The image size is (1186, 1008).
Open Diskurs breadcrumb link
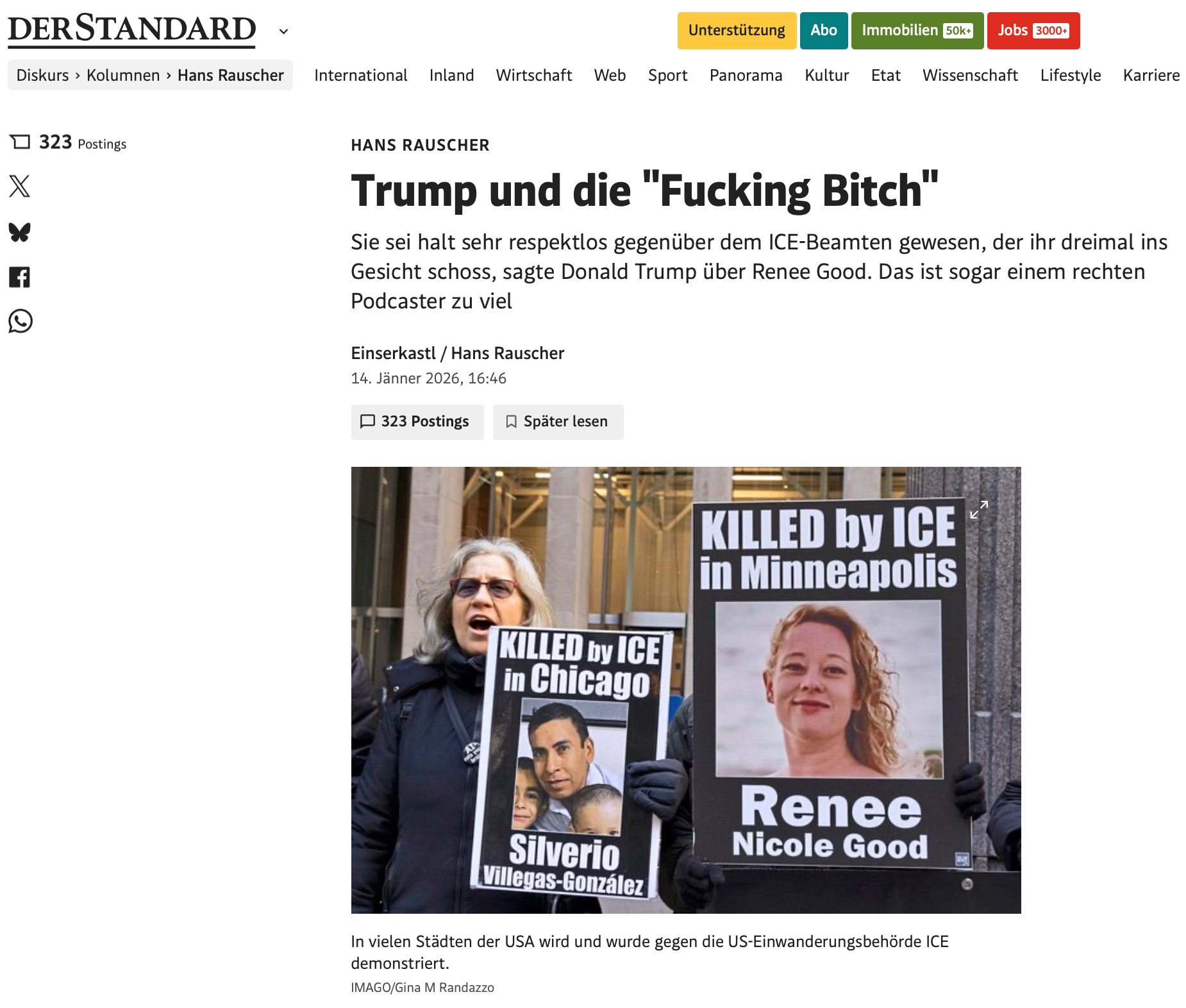click(42, 75)
